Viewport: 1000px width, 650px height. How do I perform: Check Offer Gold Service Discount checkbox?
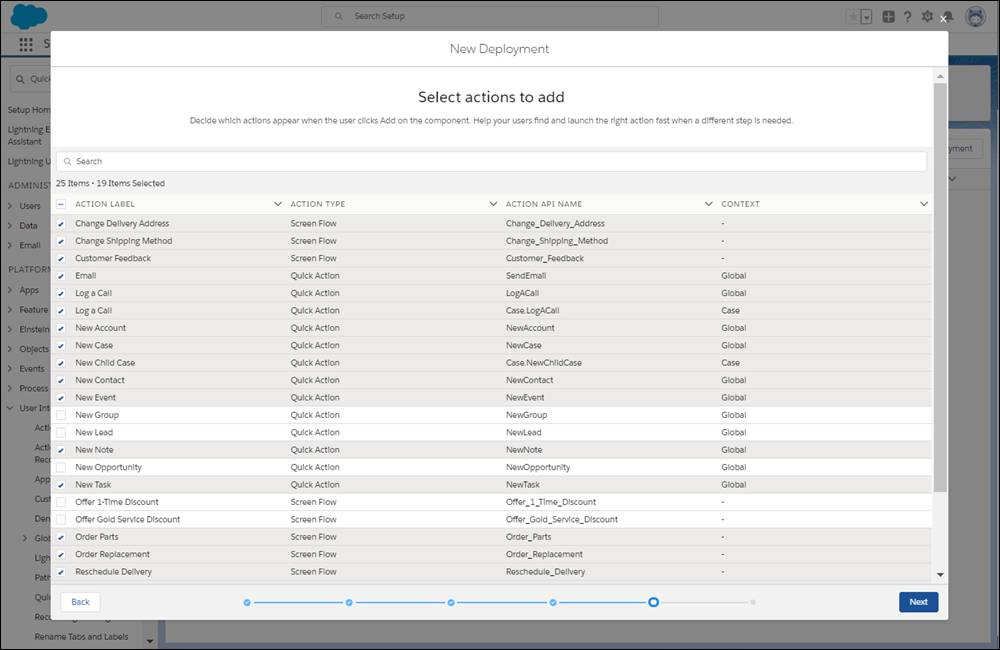coord(61,520)
